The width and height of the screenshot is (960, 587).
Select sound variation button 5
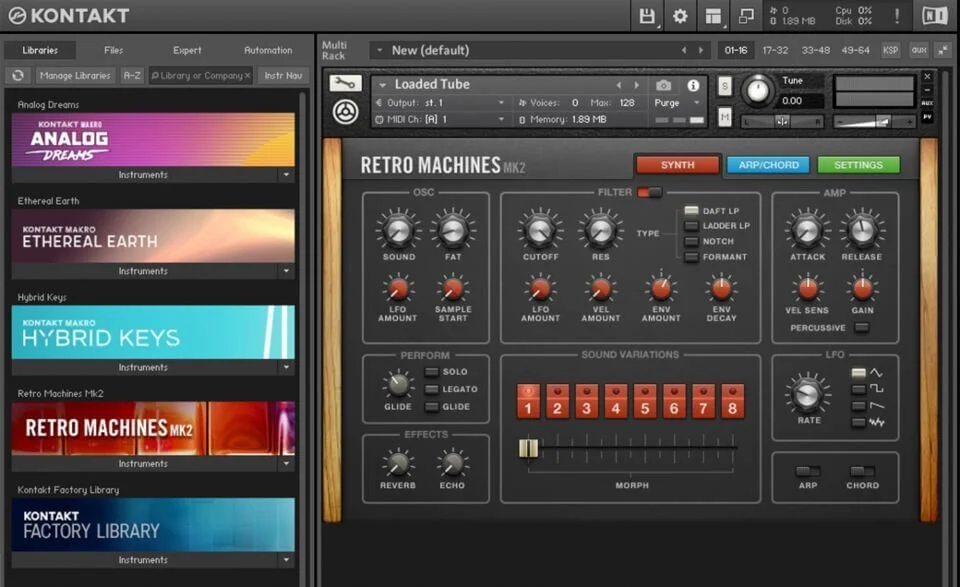click(x=645, y=401)
